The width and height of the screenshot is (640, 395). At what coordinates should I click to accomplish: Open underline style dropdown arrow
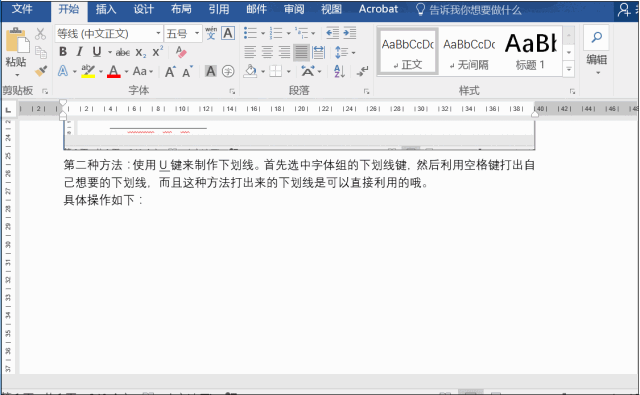tap(110, 52)
